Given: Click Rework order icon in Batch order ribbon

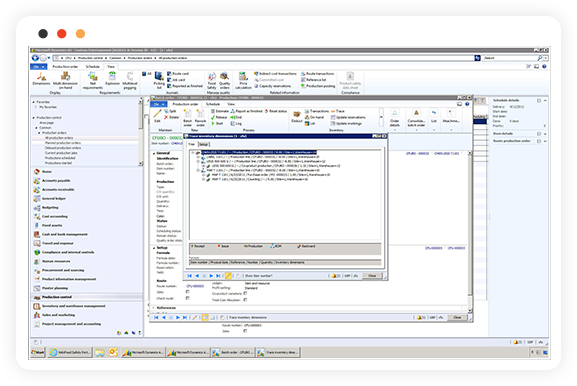Looking at the screenshot, I should point(200,117).
